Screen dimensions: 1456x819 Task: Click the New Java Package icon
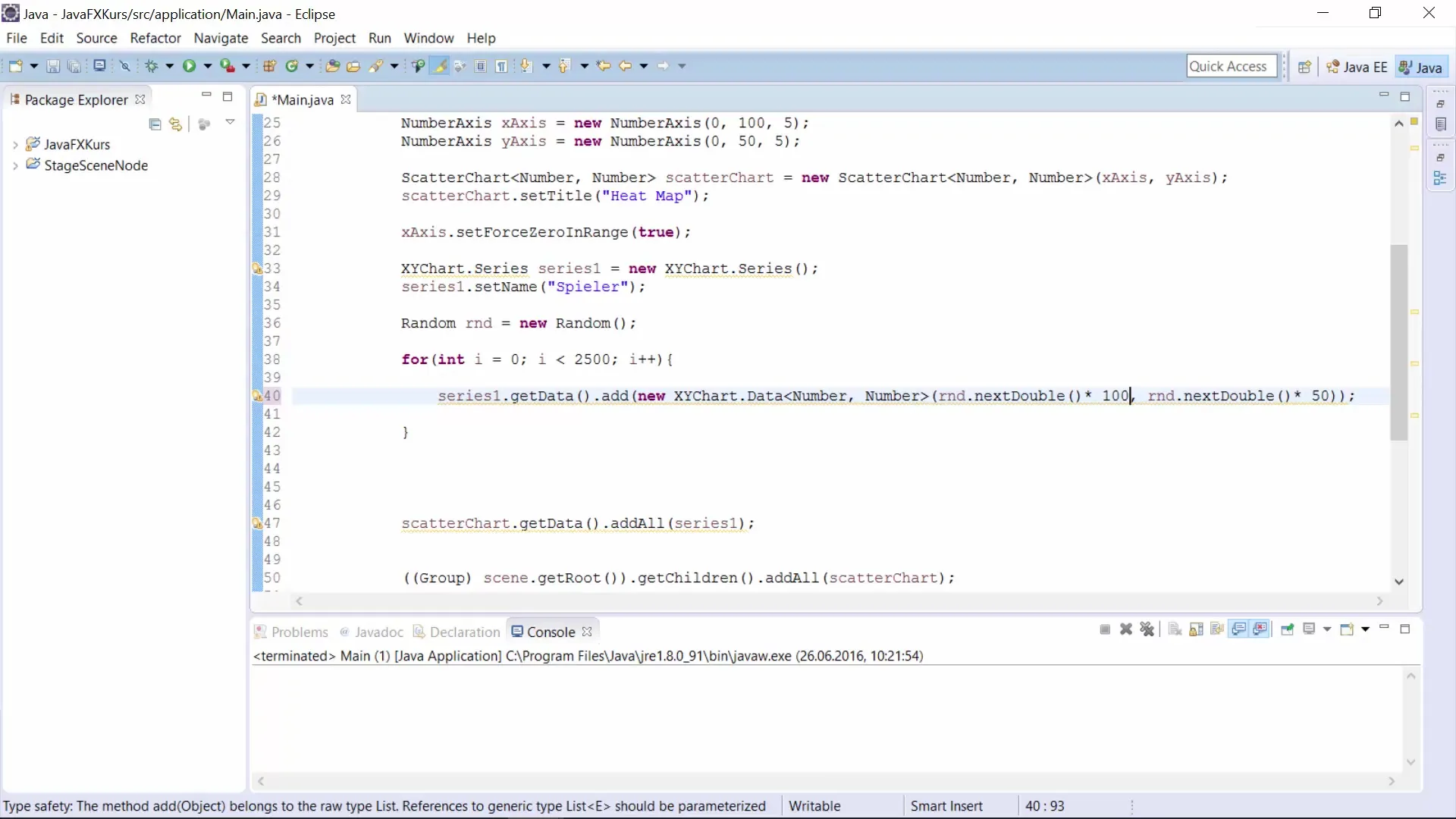pyautogui.click(x=269, y=66)
